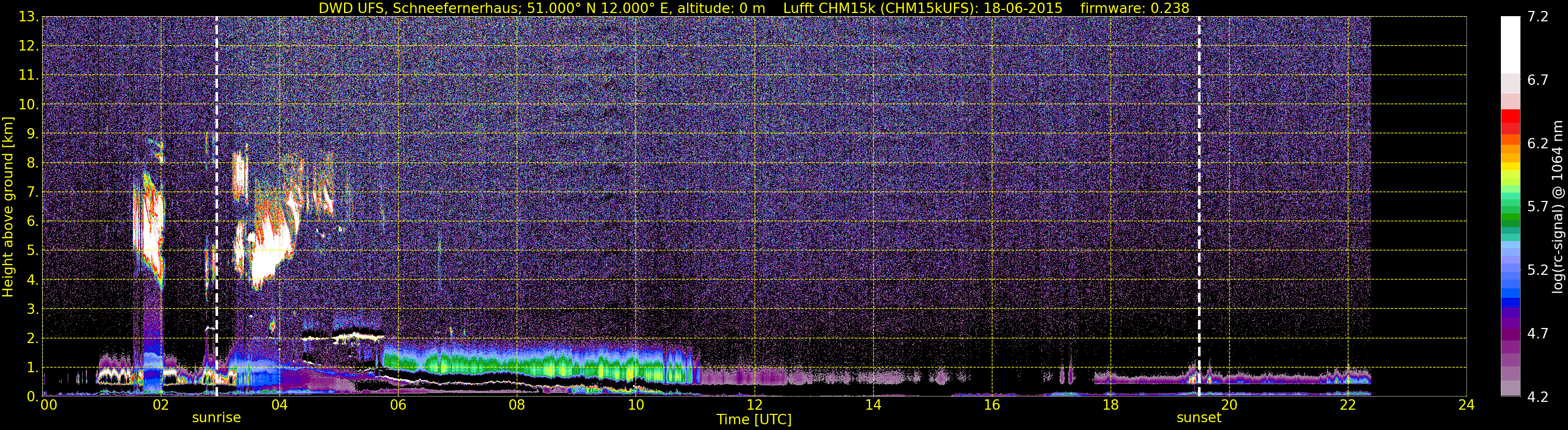Click the time axis tick label "14"
Image resolution: width=1568 pixels, height=430 pixels.
(873, 406)
